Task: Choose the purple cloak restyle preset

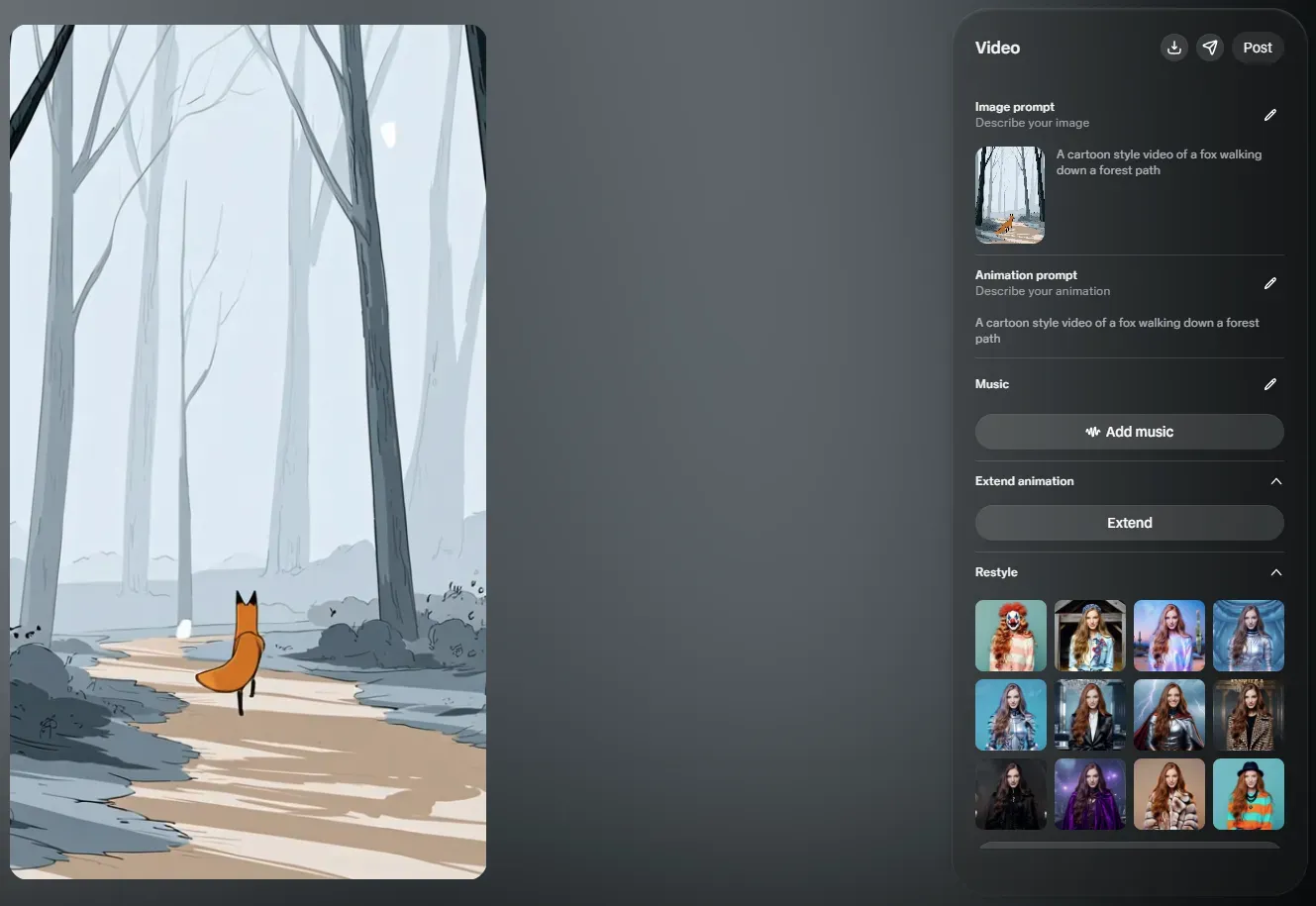Action: [1089, 794]
